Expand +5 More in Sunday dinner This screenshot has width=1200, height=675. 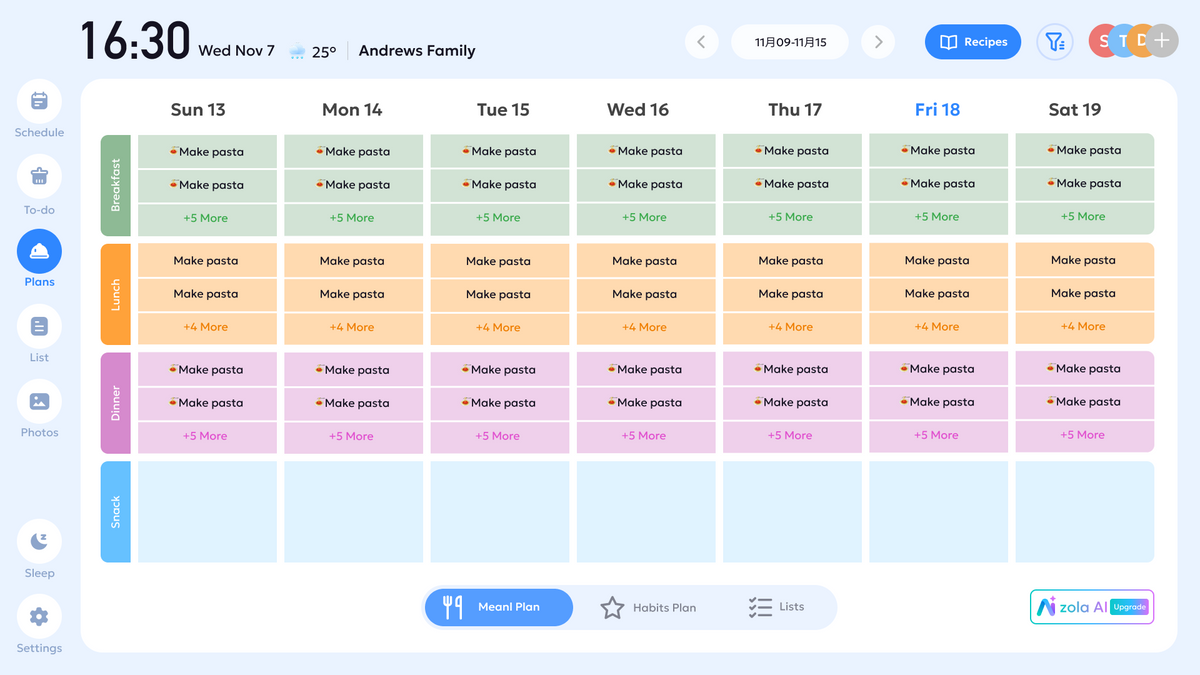tap(206, 436)
